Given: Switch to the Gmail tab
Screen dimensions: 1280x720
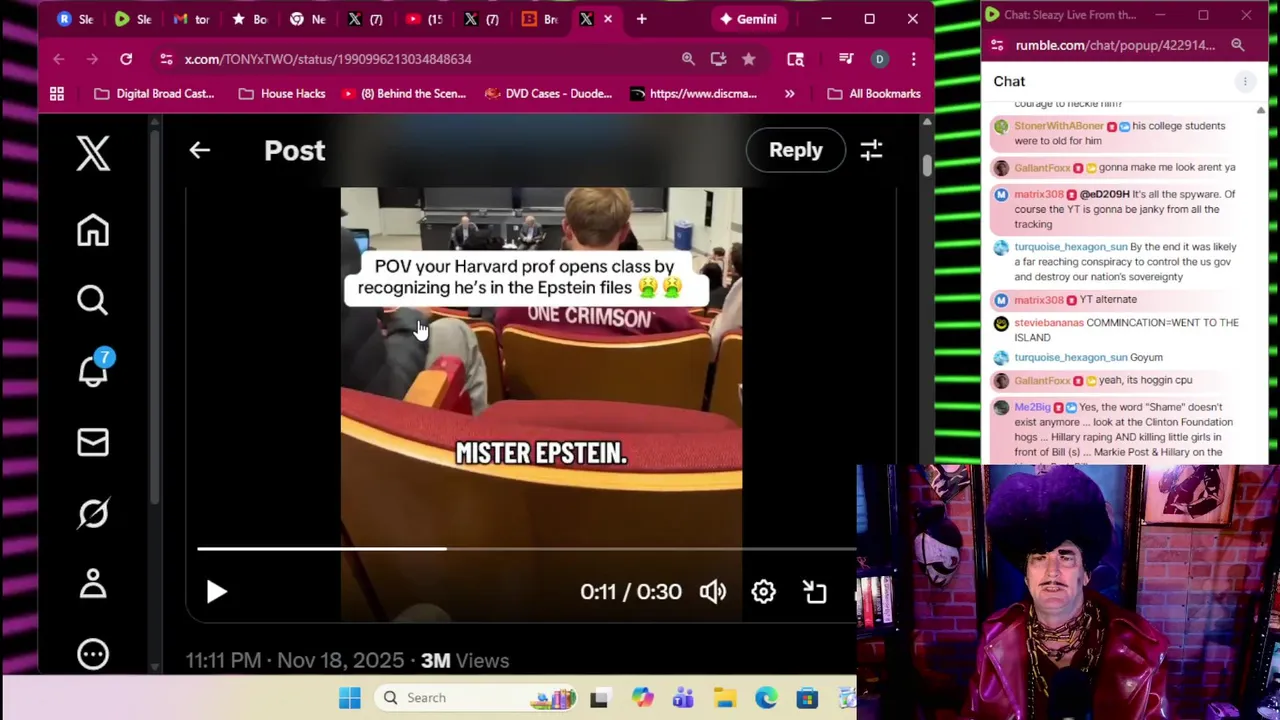Looking at the screenshot, I should (192, 19).
